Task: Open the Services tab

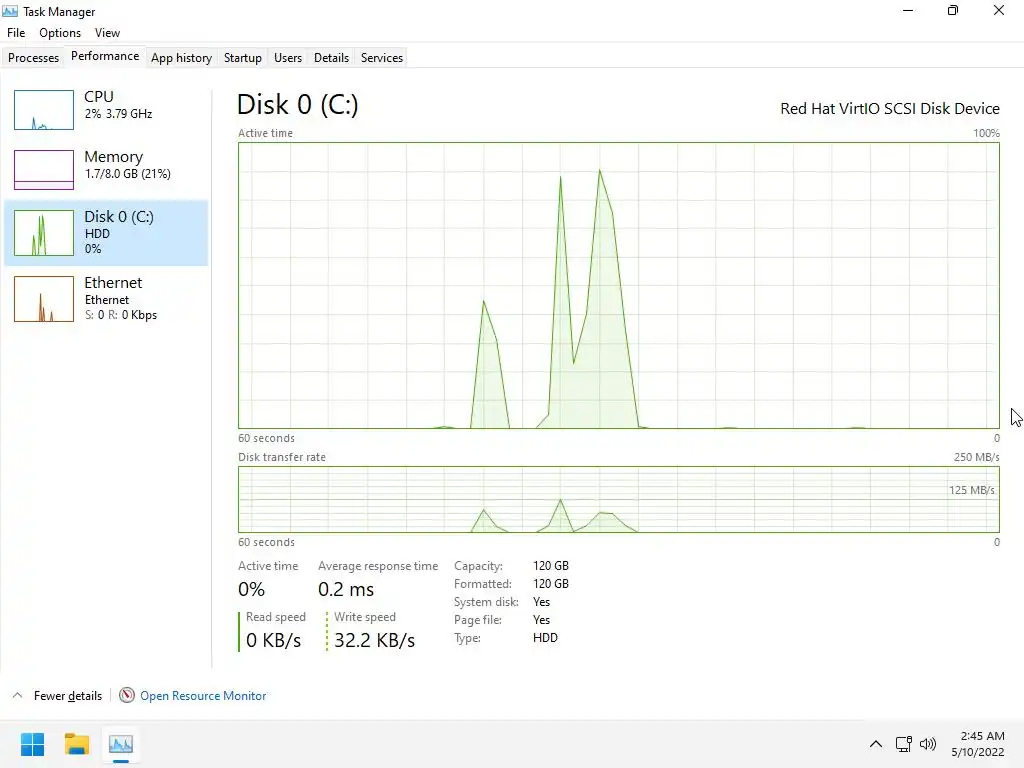Action: pos(381,57)
